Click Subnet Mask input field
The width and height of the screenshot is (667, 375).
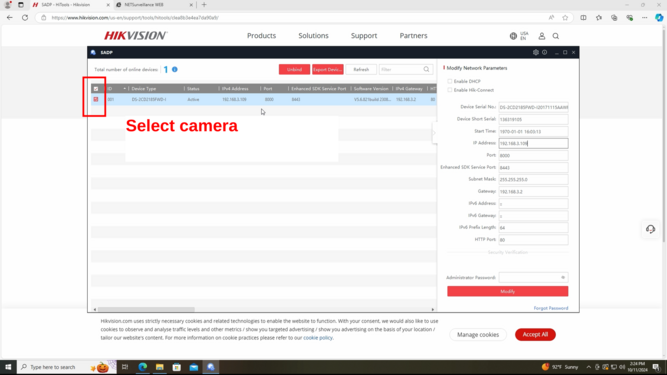tap(533, 179)
